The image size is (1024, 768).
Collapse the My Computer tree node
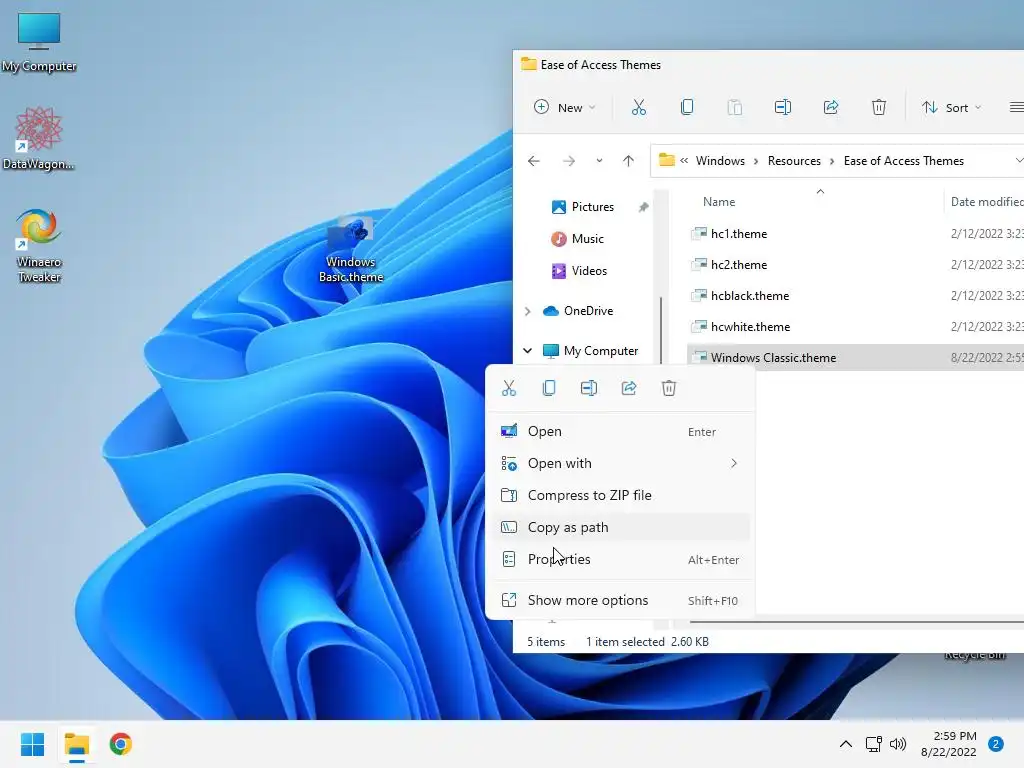click(527, 351)
